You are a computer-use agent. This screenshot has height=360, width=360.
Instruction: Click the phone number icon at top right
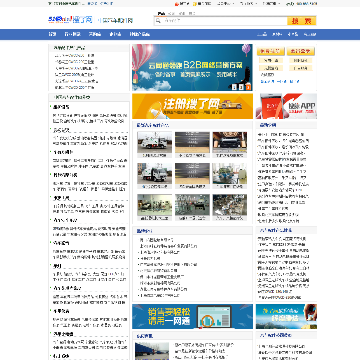pyautogui.click(x=289, y=4)
